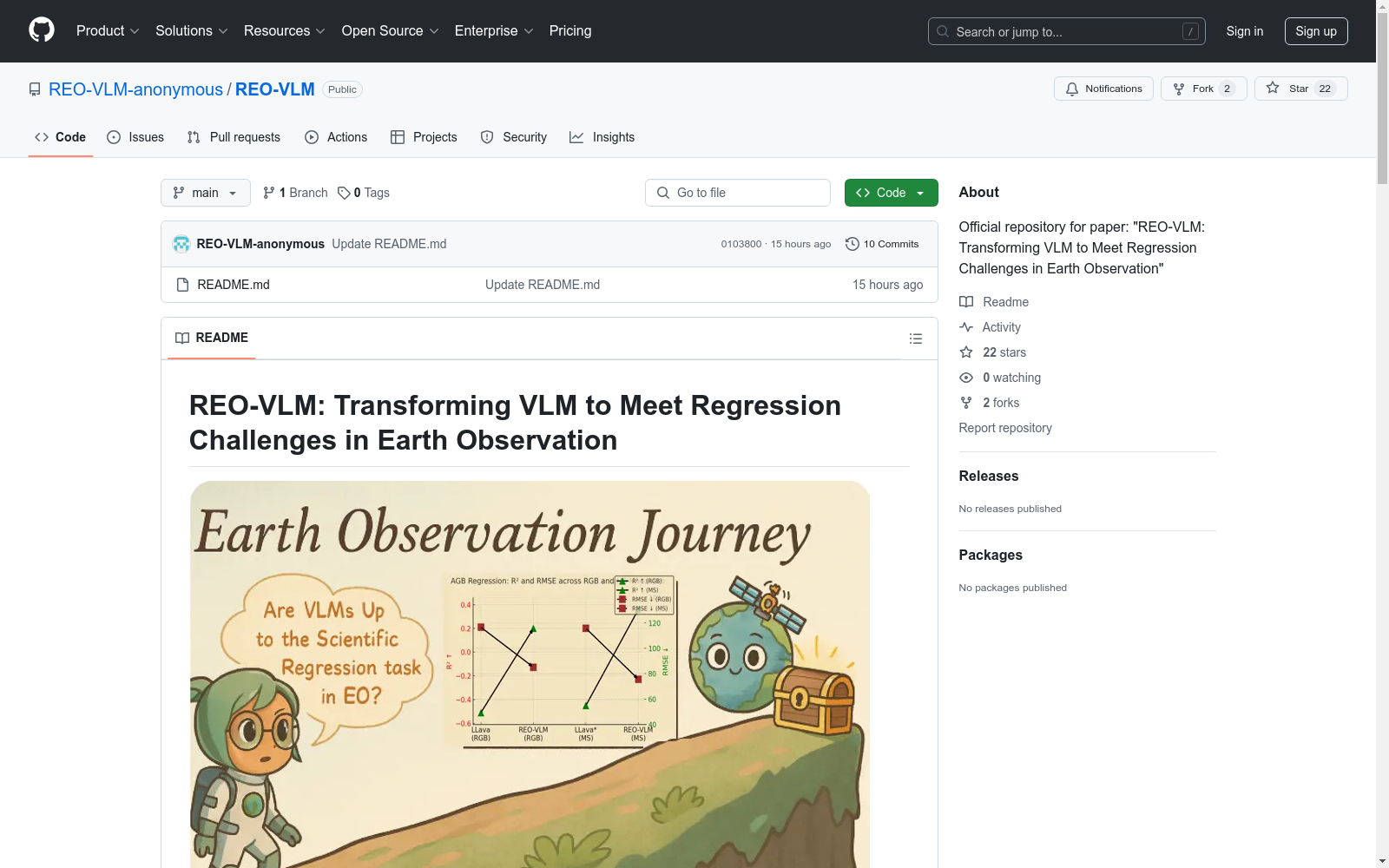Image resolution: width=1389 pixels, height=868 pixels.
Task: Click the Search or jump to field
Action: point(1067,31)
